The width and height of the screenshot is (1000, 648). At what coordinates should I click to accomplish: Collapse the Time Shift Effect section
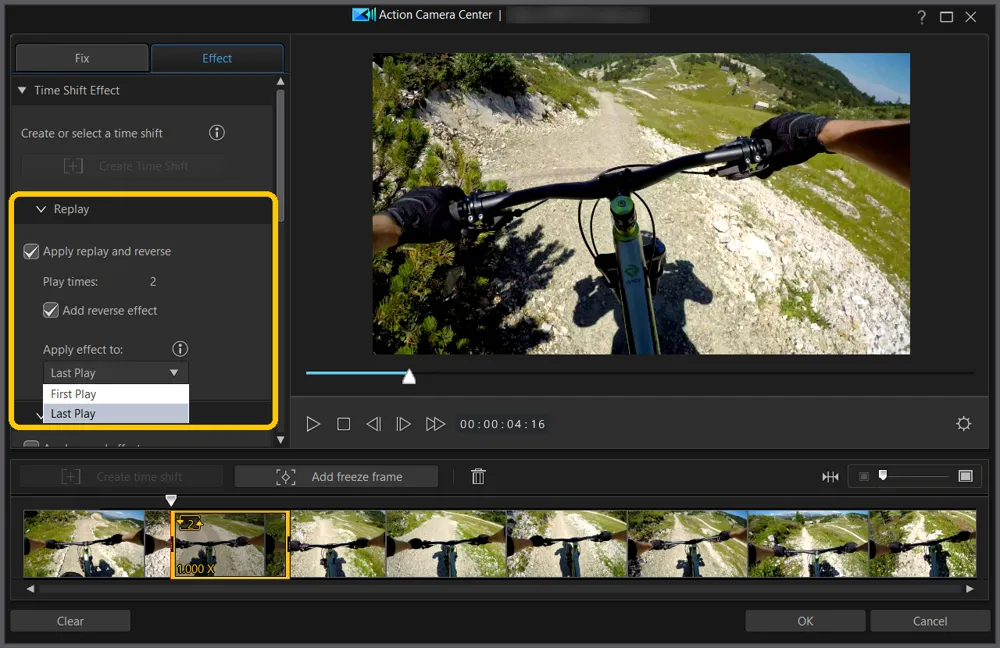tap(22, 91)
